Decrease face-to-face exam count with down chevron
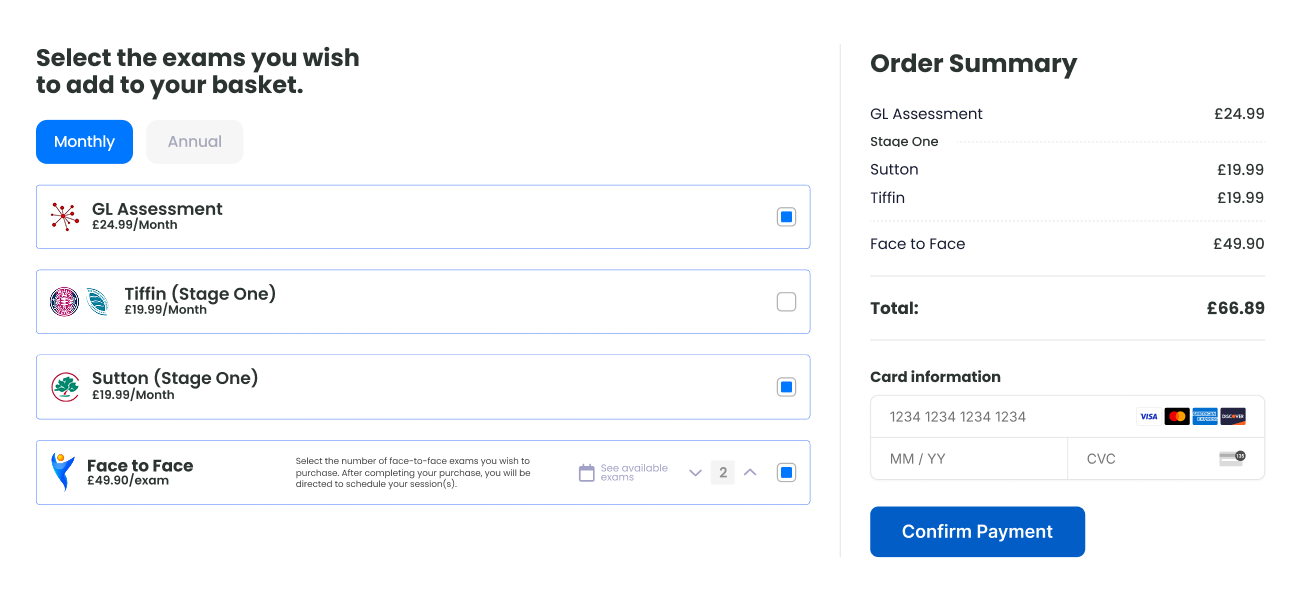 (x=695, y=473)
